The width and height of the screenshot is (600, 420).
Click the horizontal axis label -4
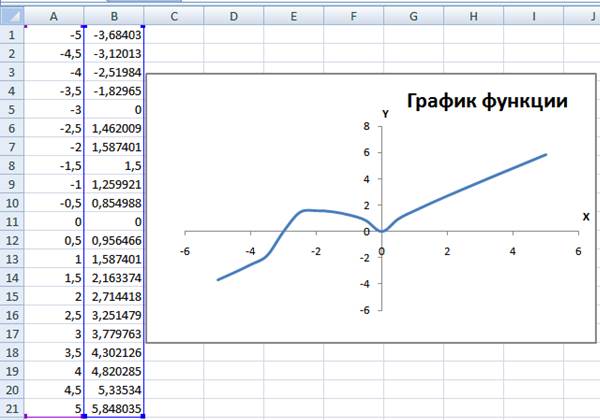[250, 251]
